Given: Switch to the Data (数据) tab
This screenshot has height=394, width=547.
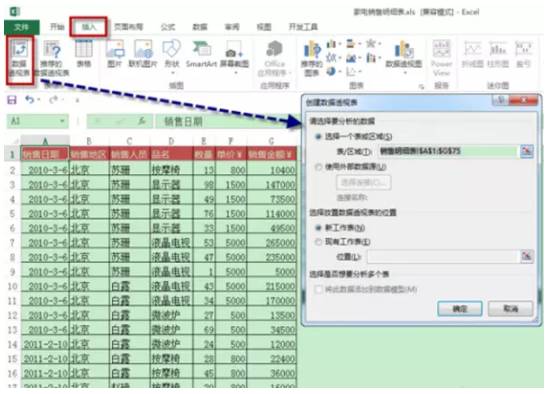Looking at the screenshot, I should click(200, 27).
